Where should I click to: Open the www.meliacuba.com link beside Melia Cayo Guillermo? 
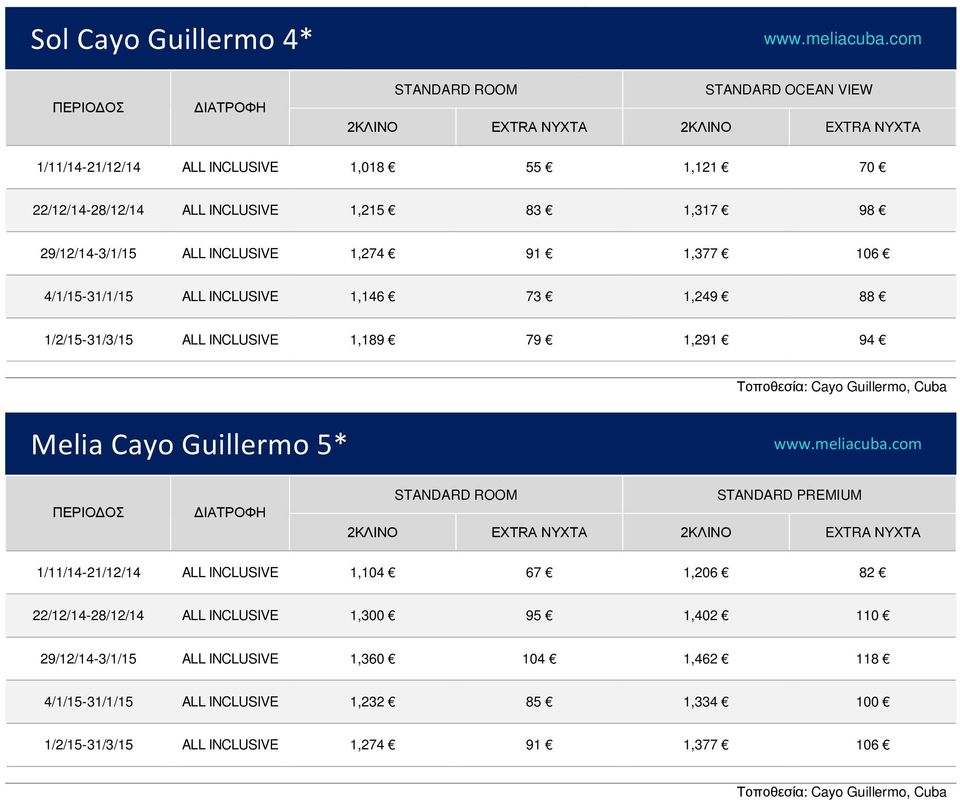click(847, 444)
